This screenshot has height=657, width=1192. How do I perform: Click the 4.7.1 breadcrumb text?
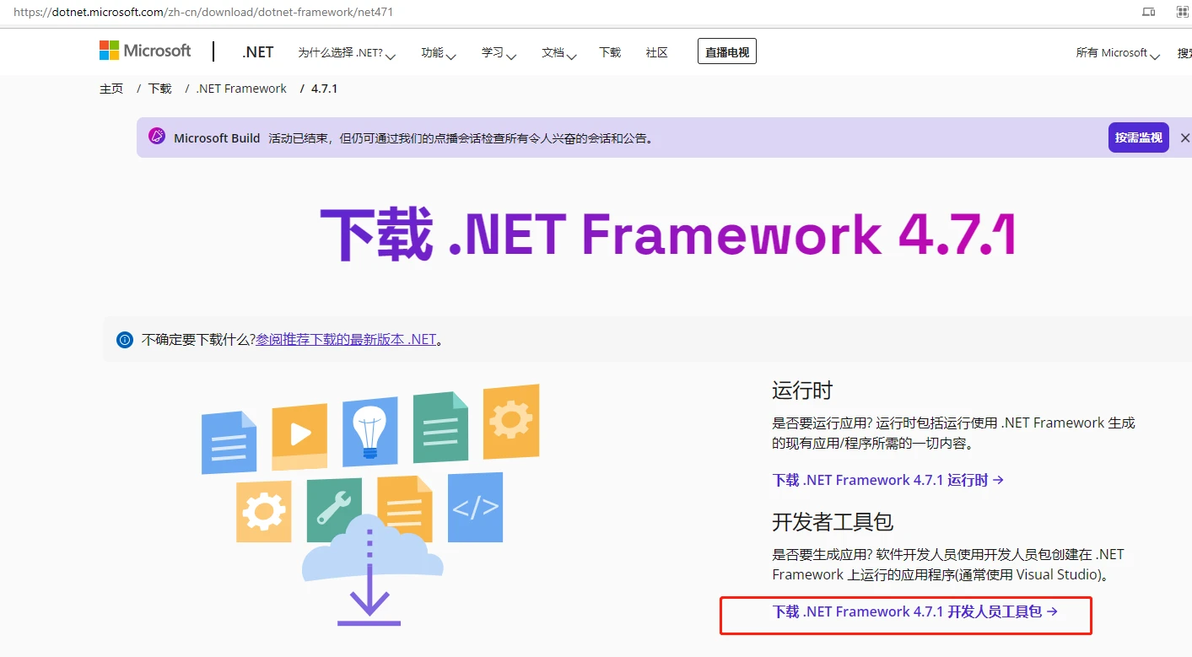click(324, 88)
